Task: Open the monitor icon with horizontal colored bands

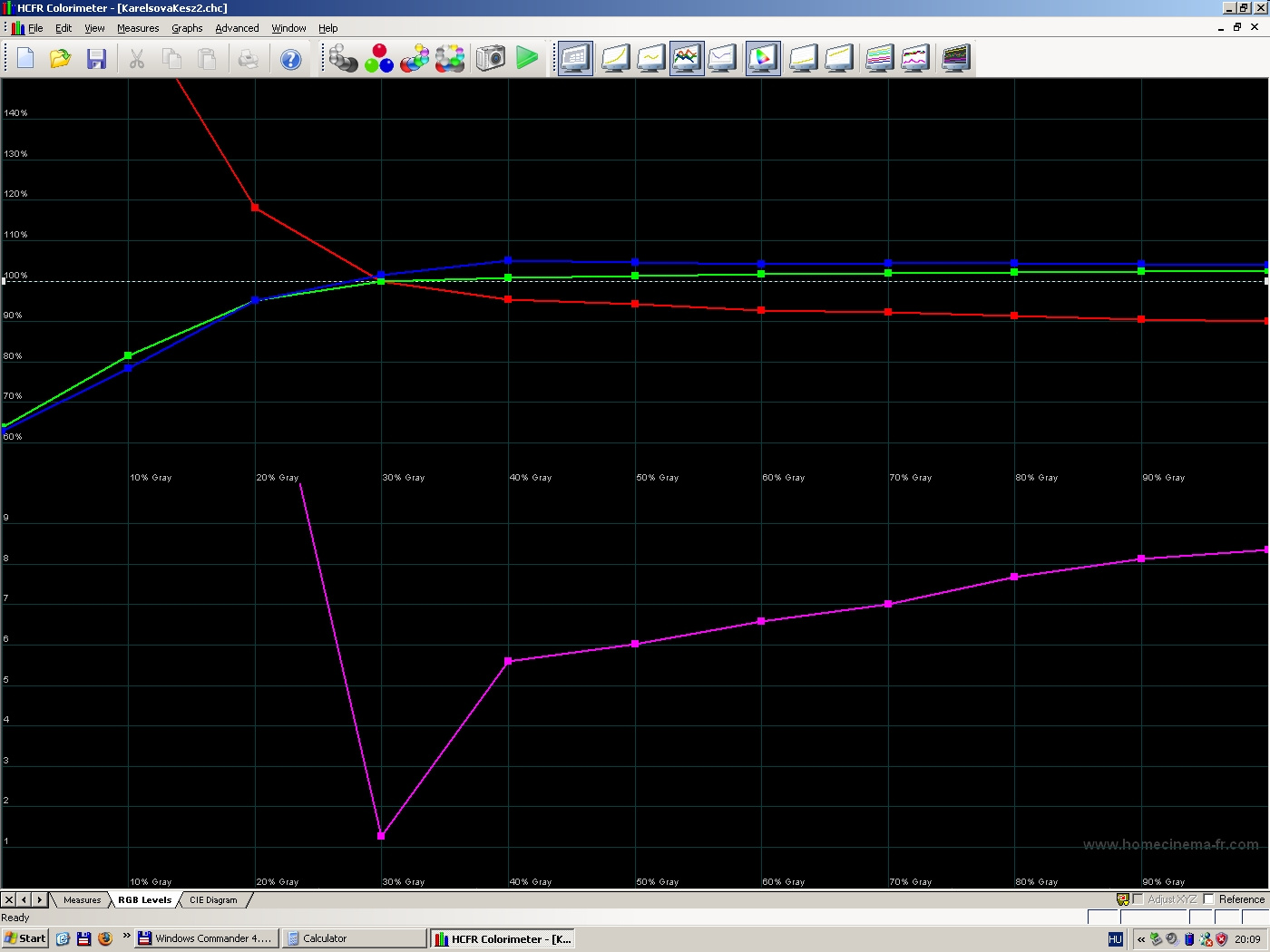Action: point(880,59)
